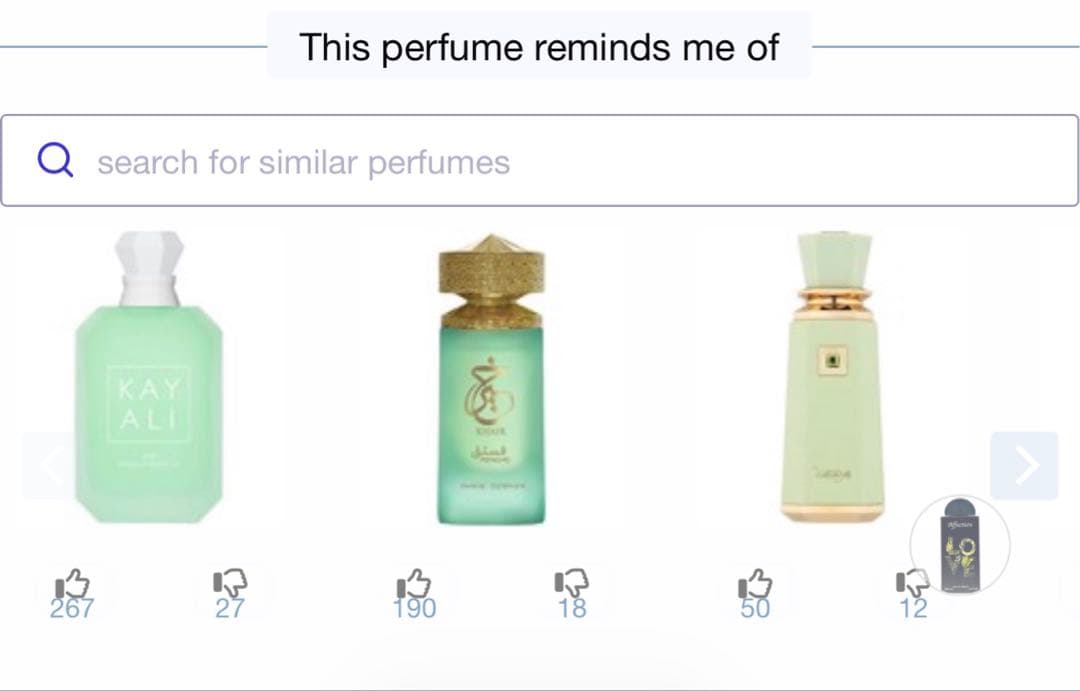The image size is (1080, 691).
Task: Click the "This perfume reminds me of" heading
Action: pos(539,47)
